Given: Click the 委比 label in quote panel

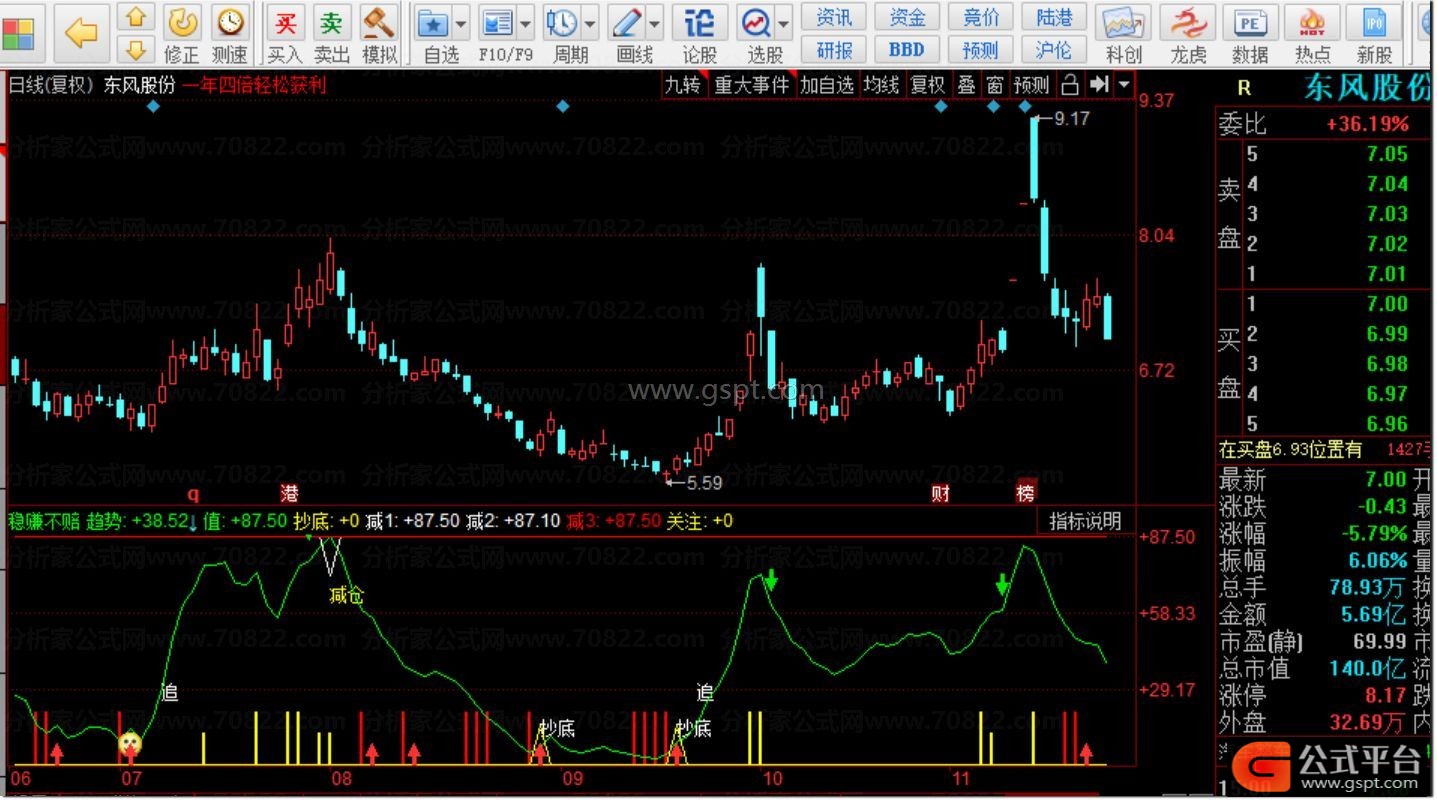Looking at the screenshot, I should coord(1242,124).
